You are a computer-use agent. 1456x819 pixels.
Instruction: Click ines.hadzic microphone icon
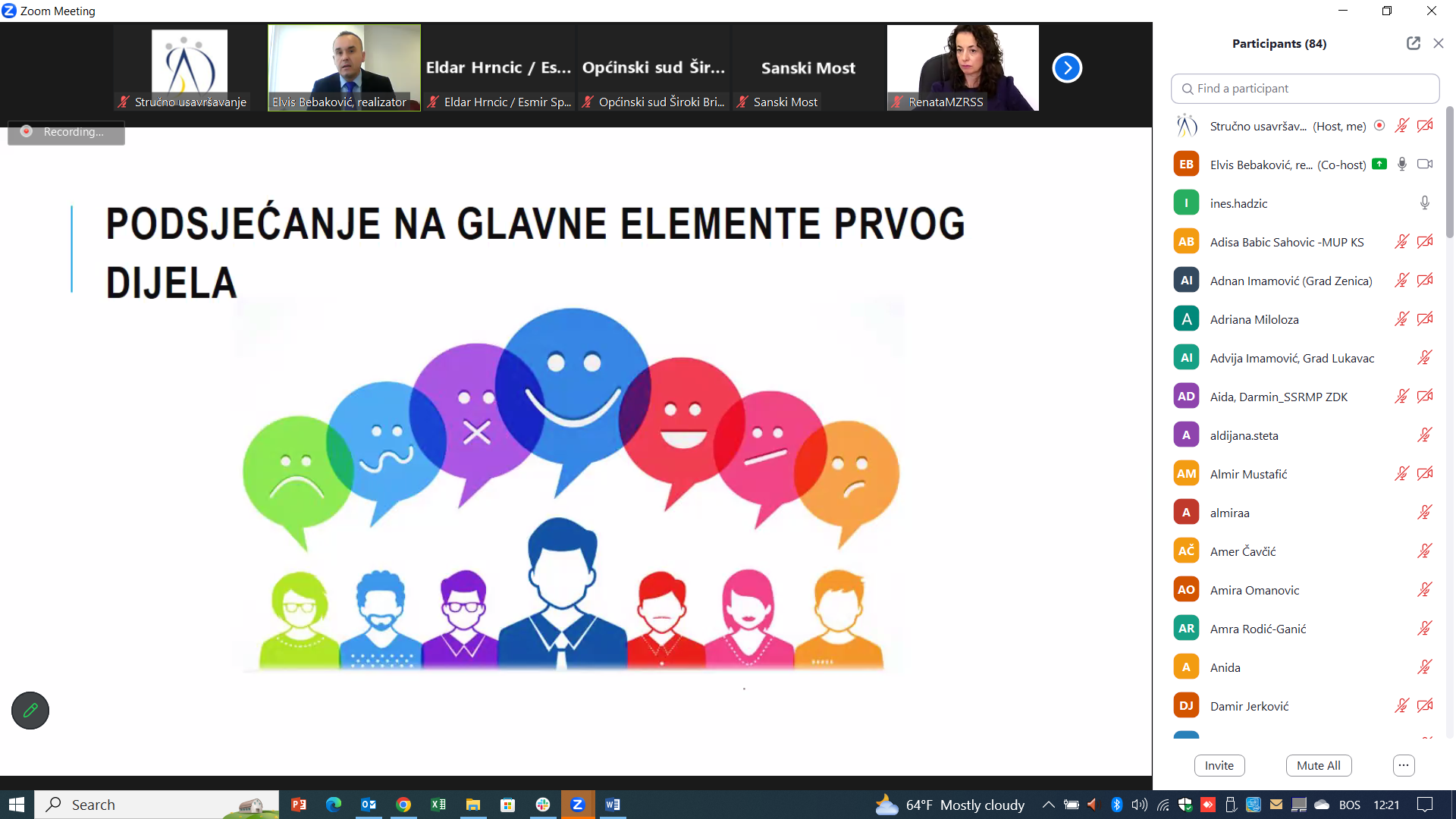tap(1425, 202)
